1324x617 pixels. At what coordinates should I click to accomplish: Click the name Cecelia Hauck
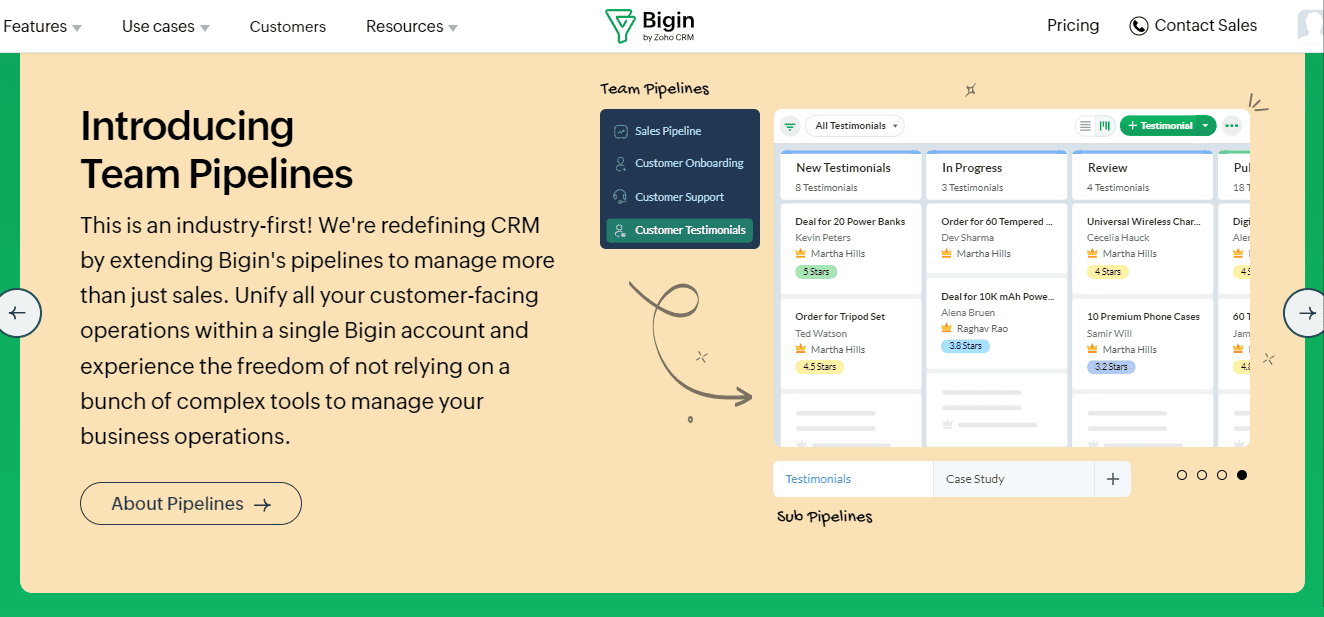[1118, 238]
